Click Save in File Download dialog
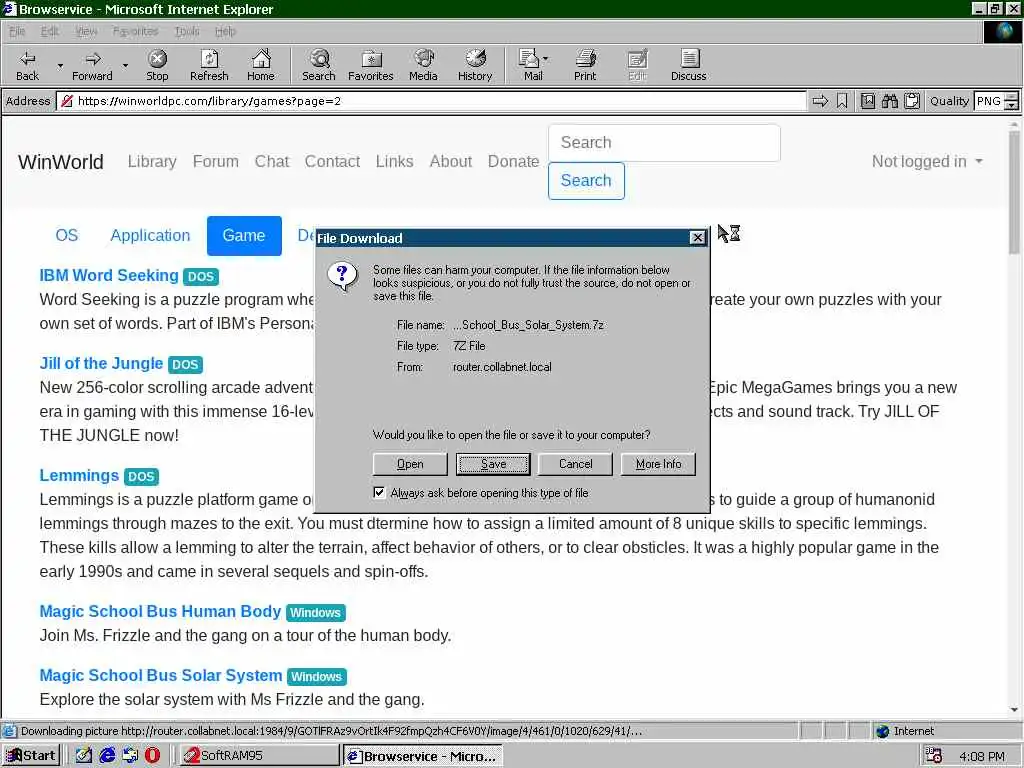Image resolution: width=1024 pixels, height=768 pixels. coord(493,464)
